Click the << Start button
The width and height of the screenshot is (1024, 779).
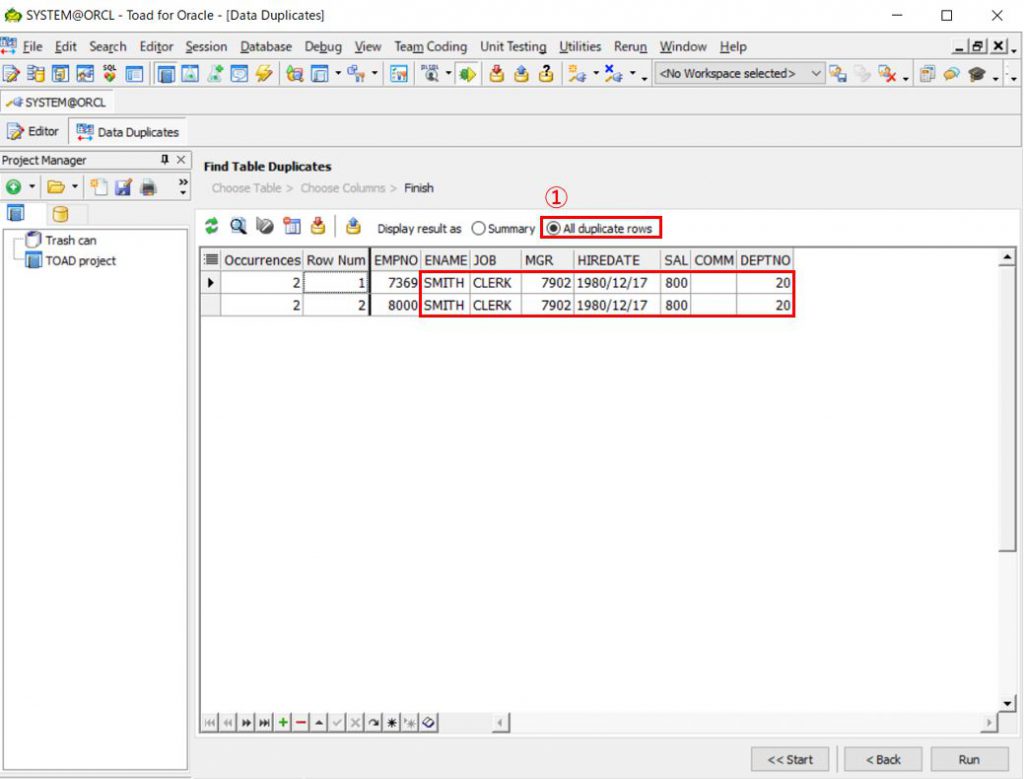point(790,759)
